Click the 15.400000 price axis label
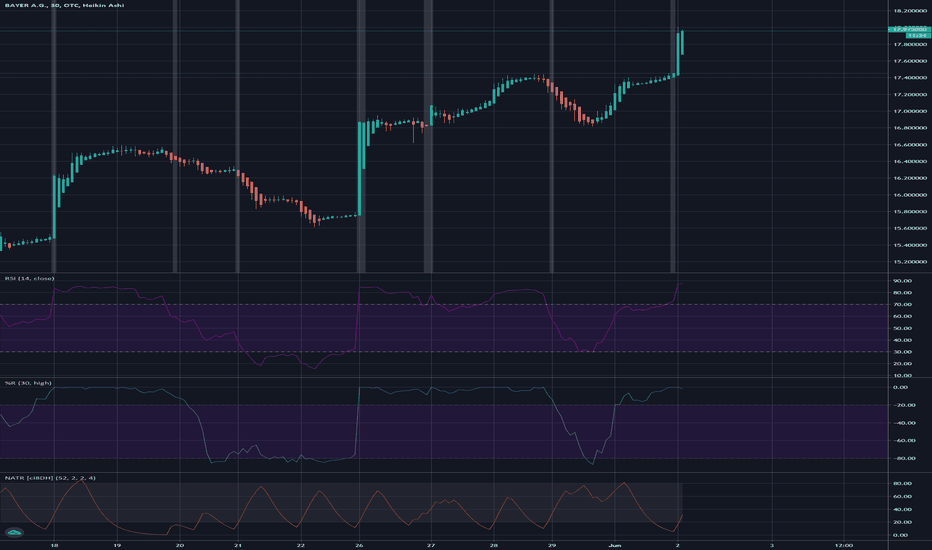This screenshot has height=550, width=932. [910, 245]
